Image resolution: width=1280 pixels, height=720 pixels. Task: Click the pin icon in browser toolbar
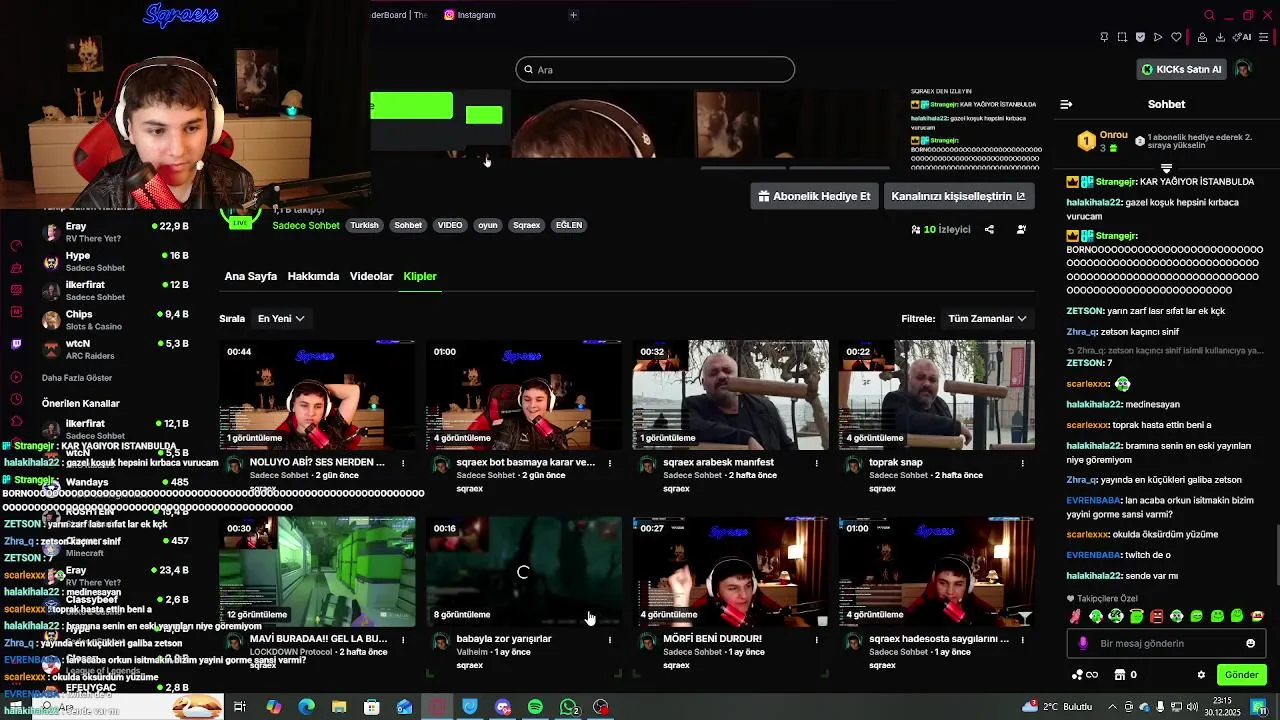(x=1104, y=37)
